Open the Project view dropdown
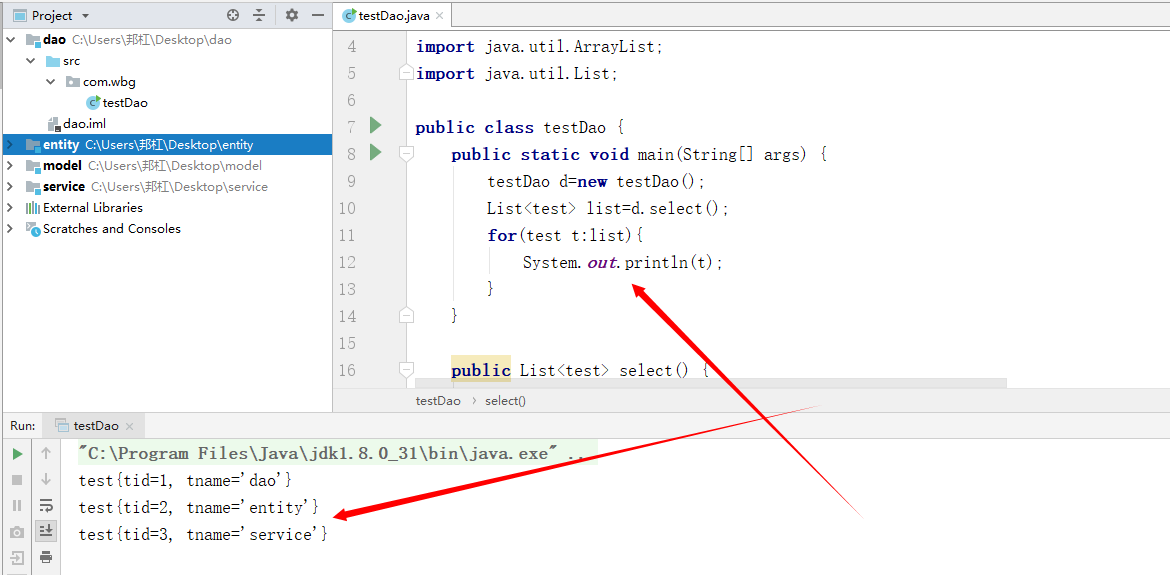The image size is (1170, 575). [x=84, y=16]
